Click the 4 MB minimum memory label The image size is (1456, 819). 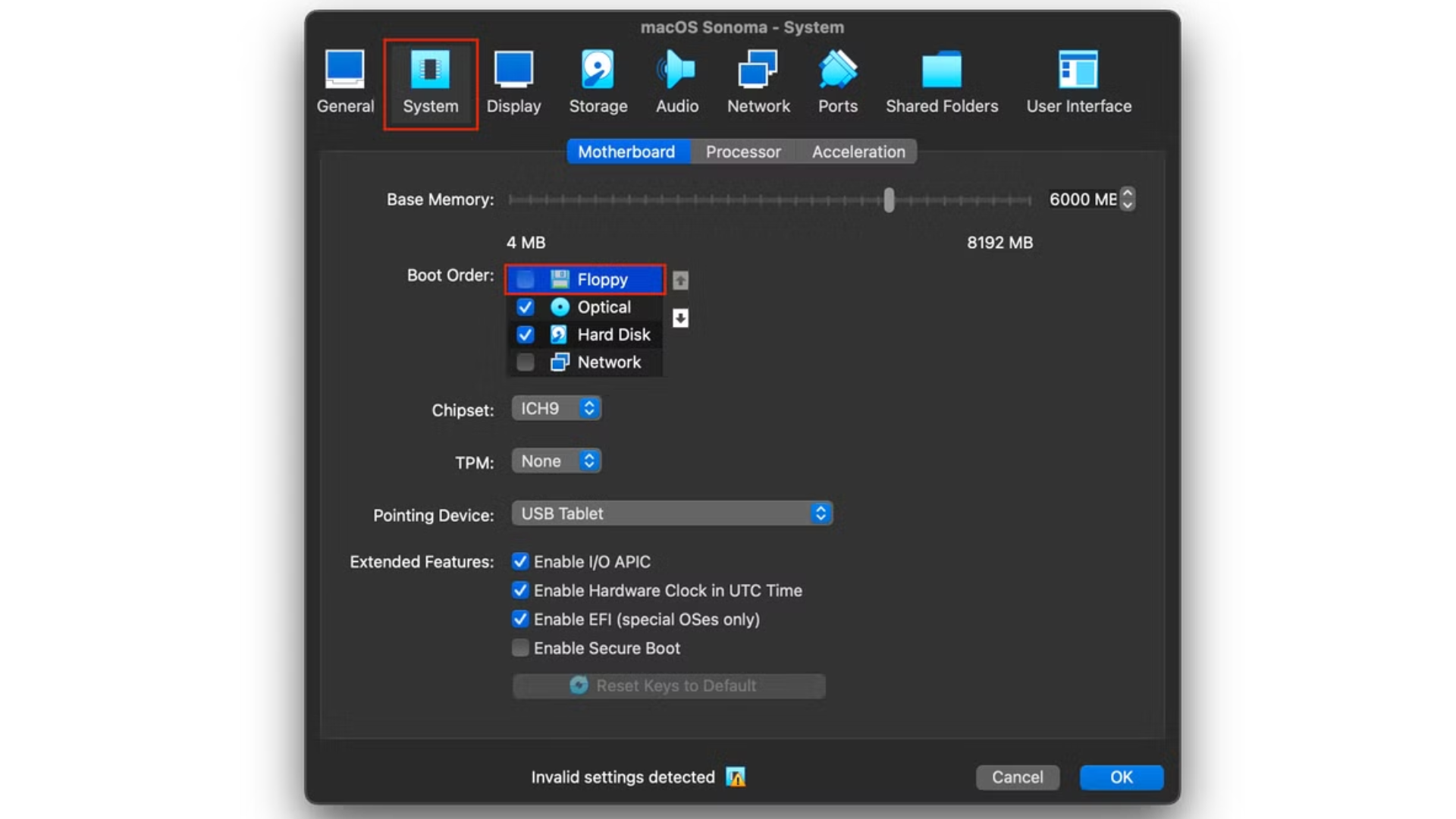tap(526, 243)
